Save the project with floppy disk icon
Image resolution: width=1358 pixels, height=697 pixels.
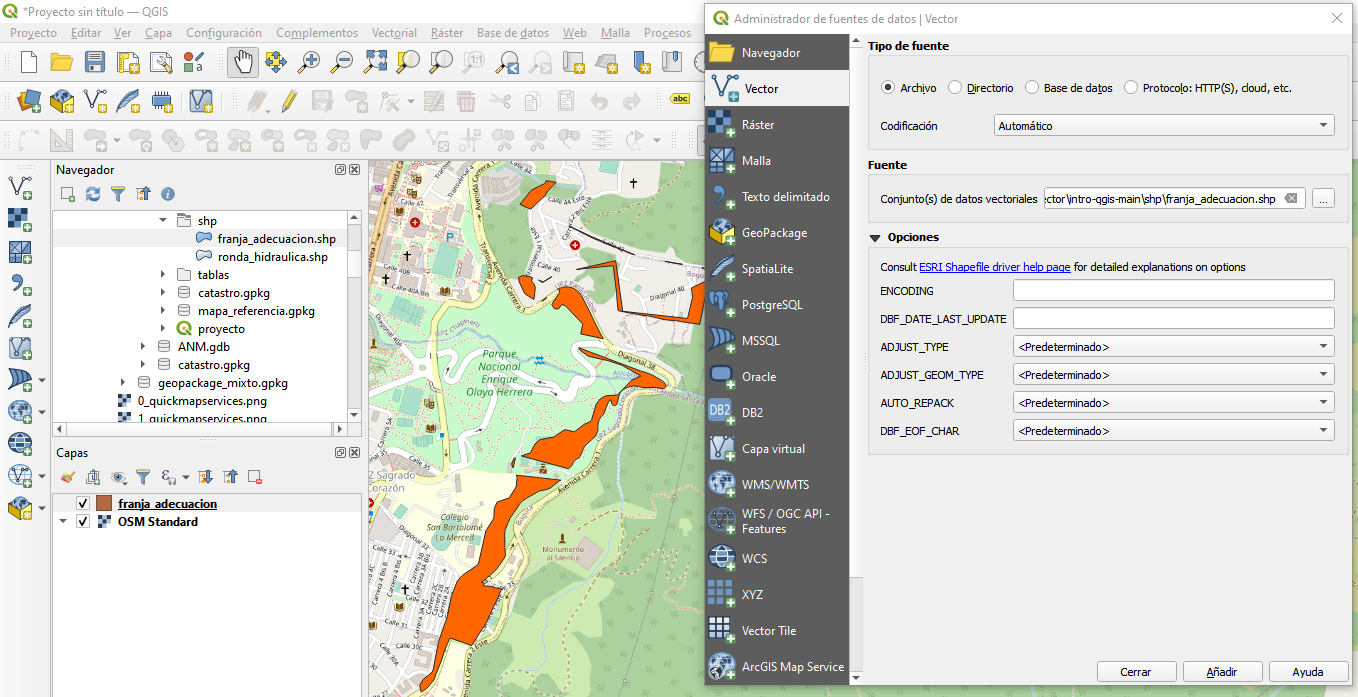95,62
